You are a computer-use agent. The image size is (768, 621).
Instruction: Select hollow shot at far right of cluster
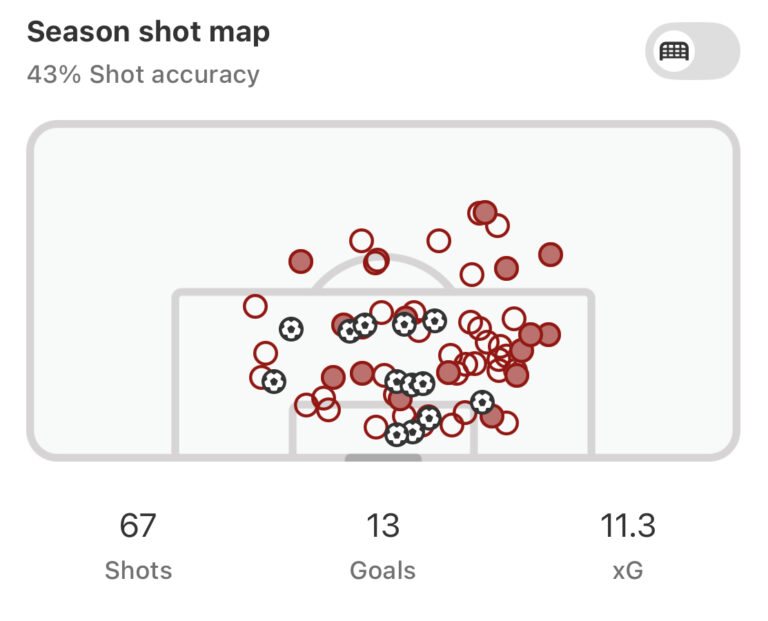click(513, 319)
